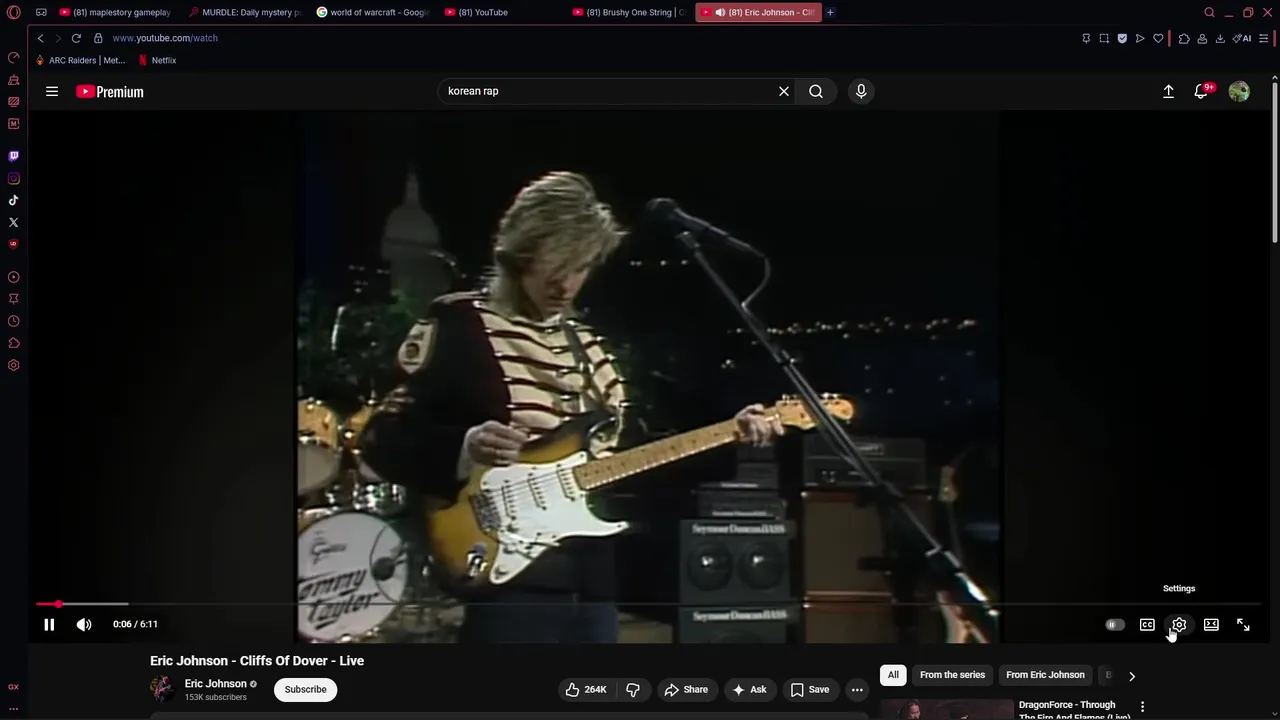Save video to playlist
The image size is (1280, 720).
click(810, 689)
